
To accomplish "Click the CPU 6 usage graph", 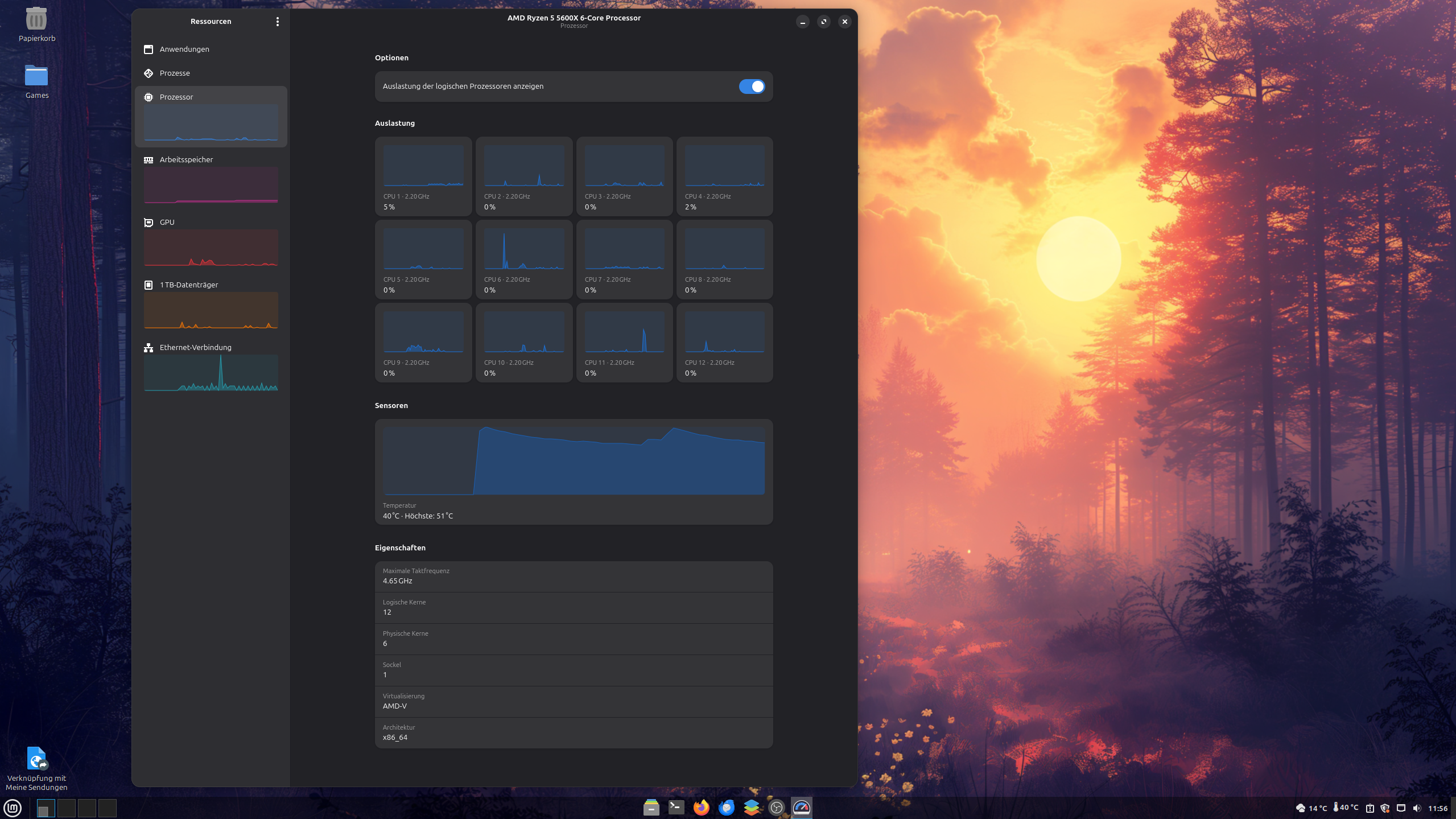I will (x=523, y=249).
